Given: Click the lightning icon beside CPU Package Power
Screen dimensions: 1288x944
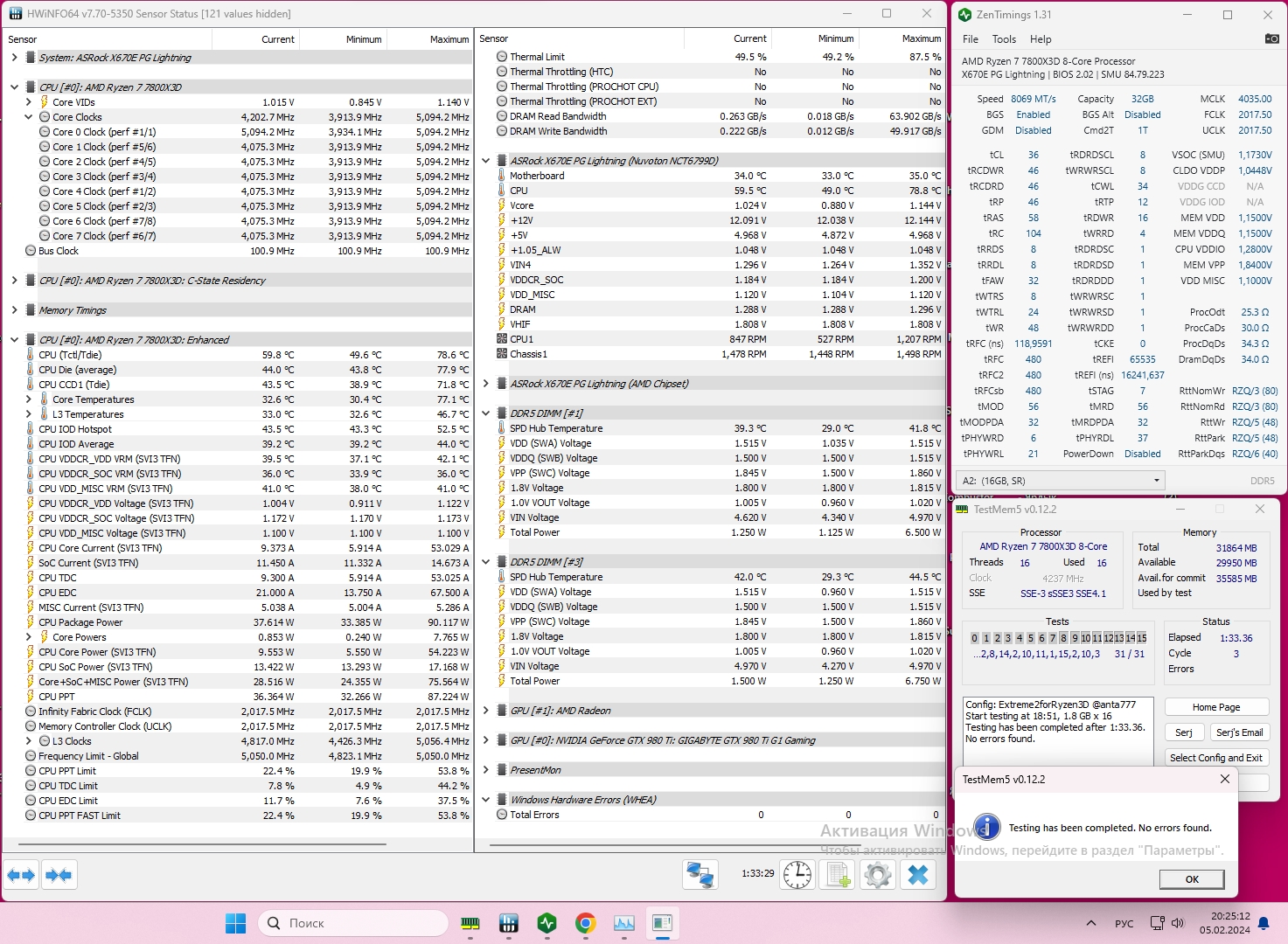Looking at the screenshot, I should click(31, 622).
